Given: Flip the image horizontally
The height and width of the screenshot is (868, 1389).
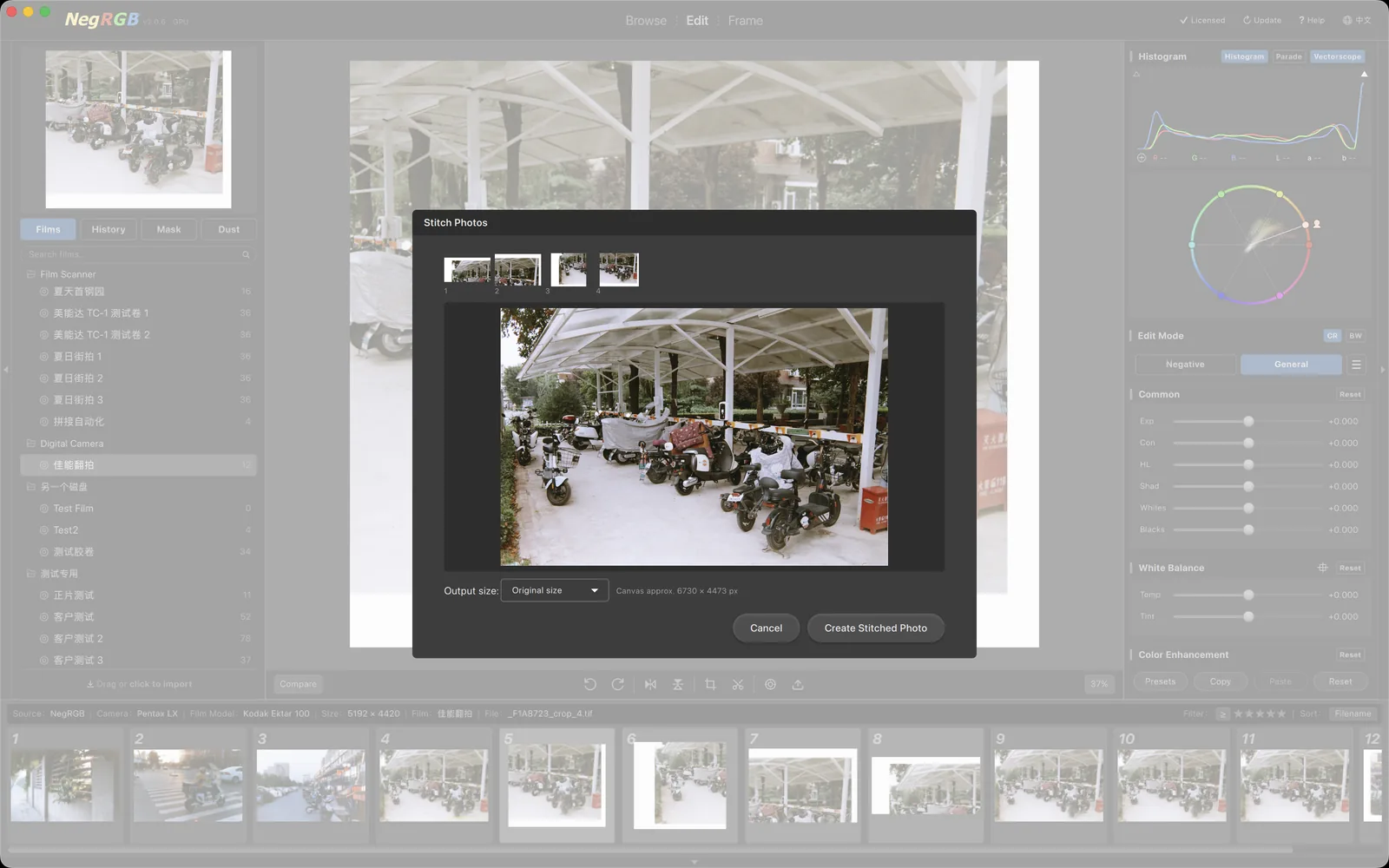Looking at the screenshot, I should tap(650, 684).
